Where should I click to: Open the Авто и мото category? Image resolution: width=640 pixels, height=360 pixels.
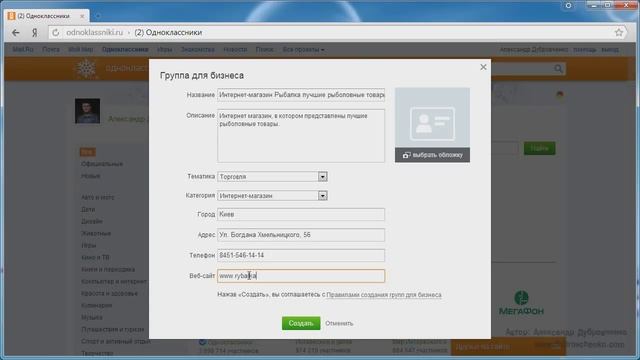[x=98, y=197]
